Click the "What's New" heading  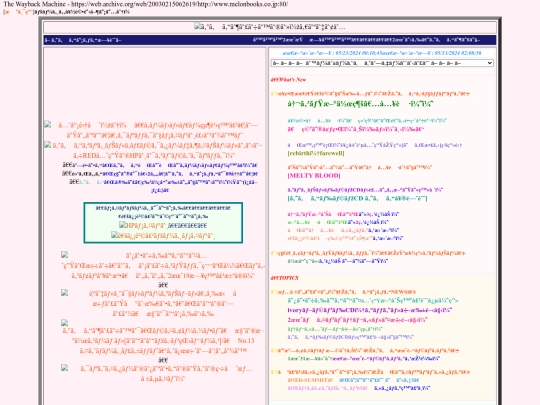pos(288,80)
